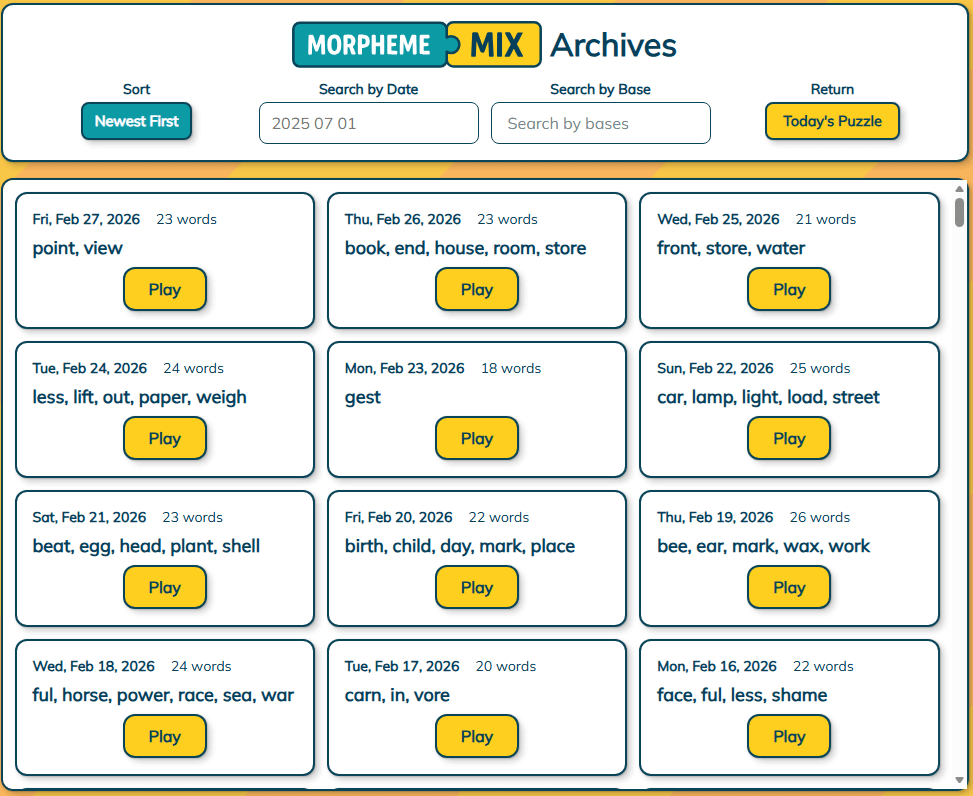This screenshot has width=973, height=796.
Task: Play the Feb 26 book and house puzzle
Action: (x=477, y=289)
